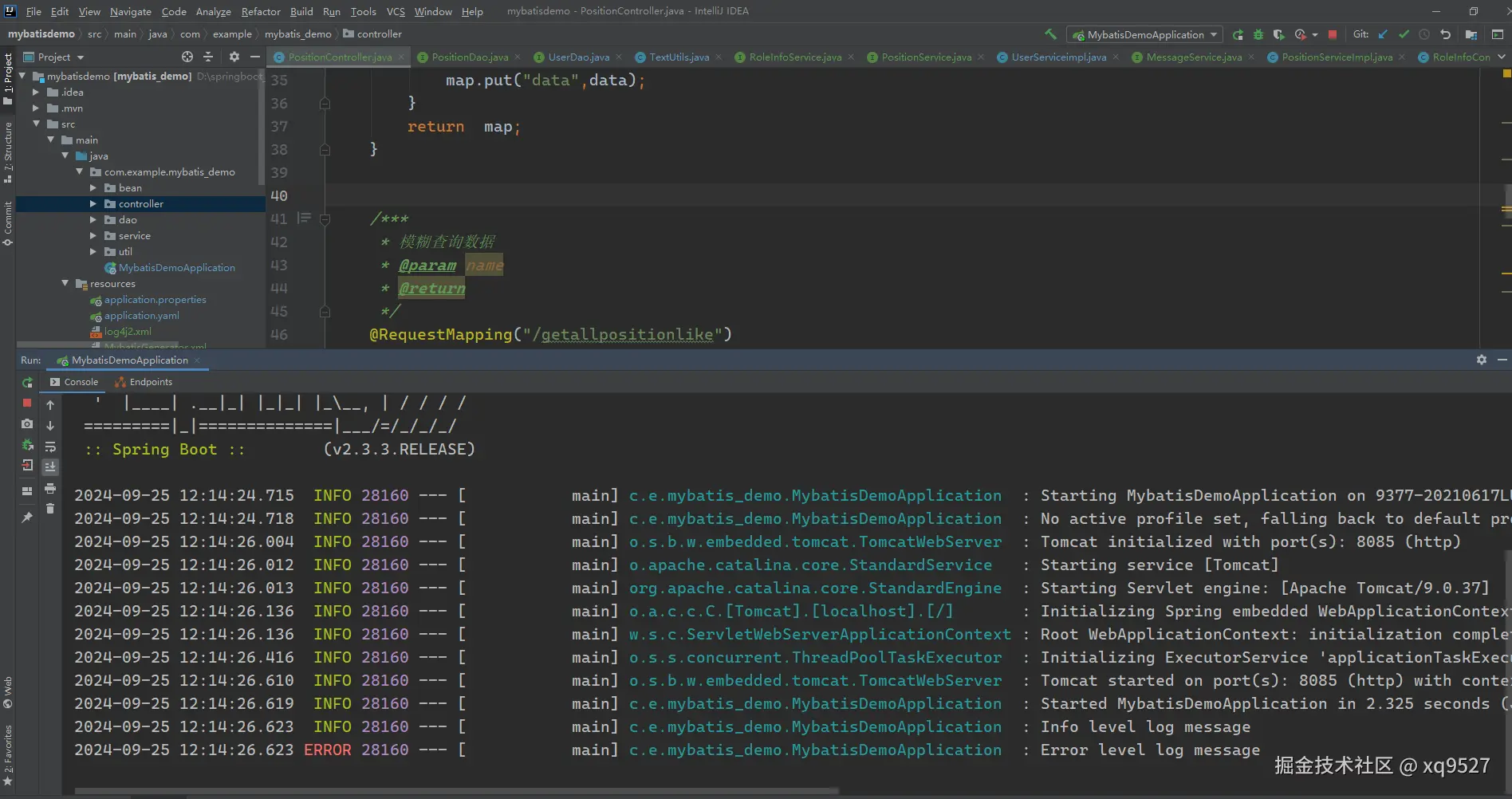This screenshot has width=1512, height=799.
Task: Toggle the pin tab icon in Run panel
Action: tap(27, 518)
